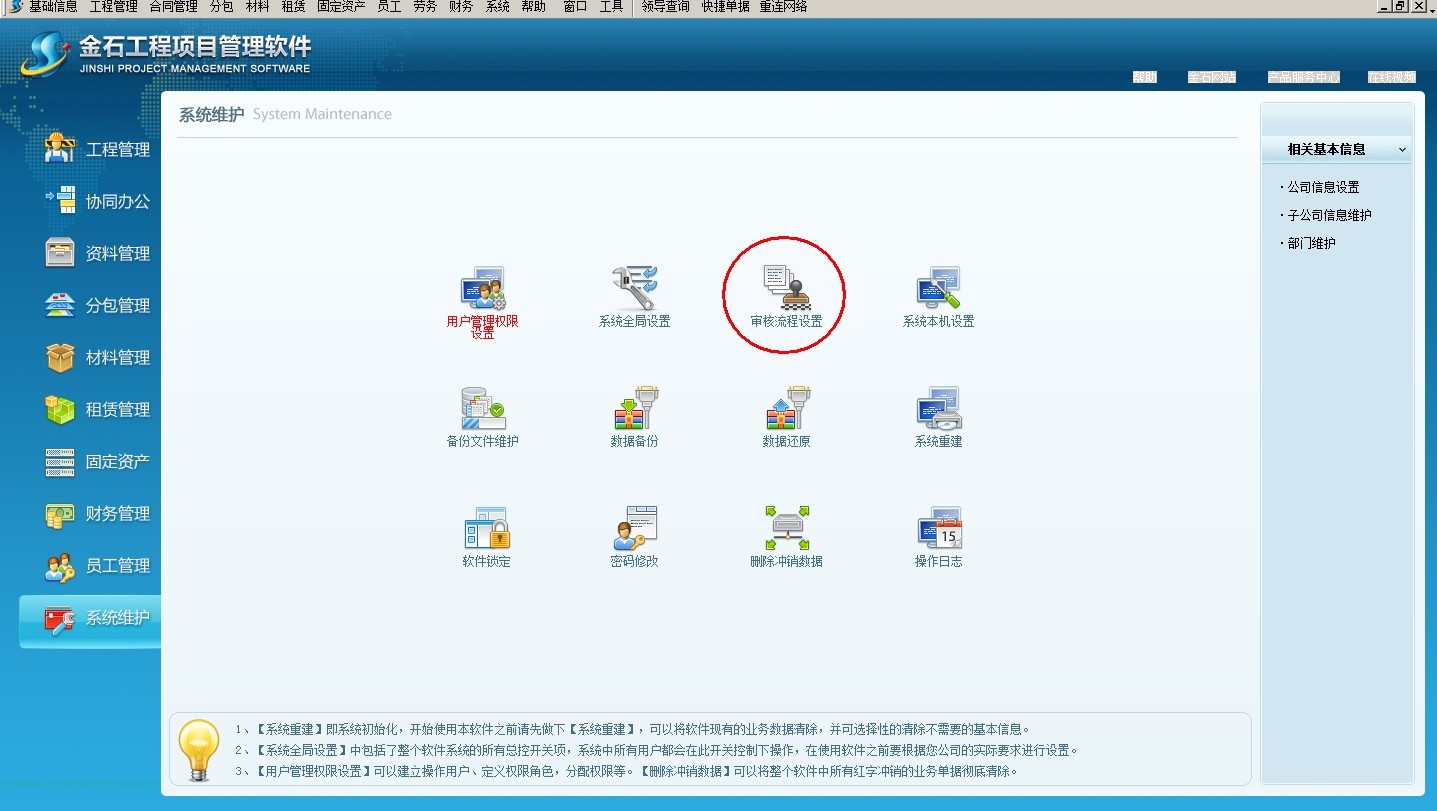
Task: Launch 数据备份 icon
Action: click(635, 409)
